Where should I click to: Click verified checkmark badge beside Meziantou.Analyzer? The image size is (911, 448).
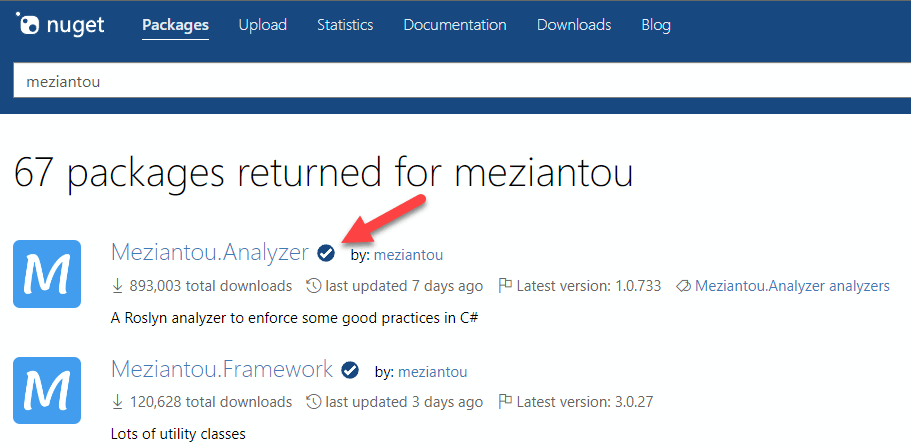point(326,253)
